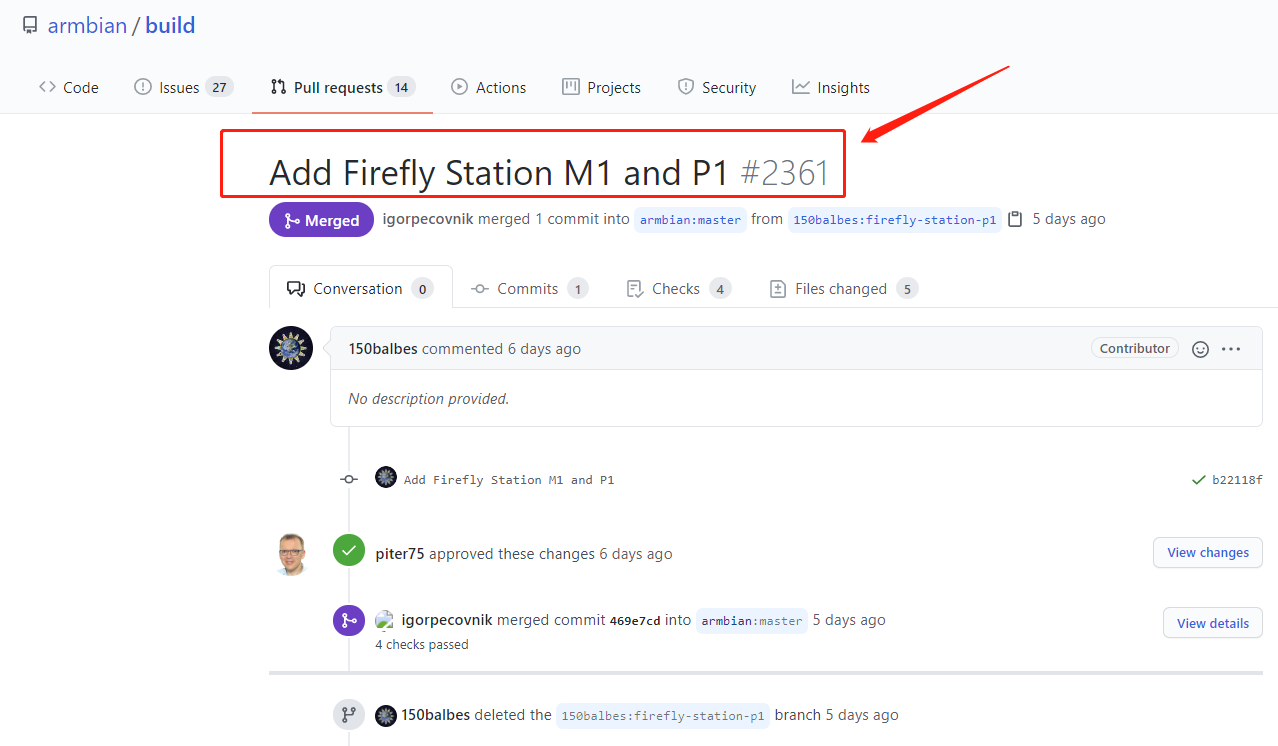Screen dimensions: 1278x746
Task: Open 150balbes:firefly-station-p1 head branch label in header
Action: coord(894,220)
